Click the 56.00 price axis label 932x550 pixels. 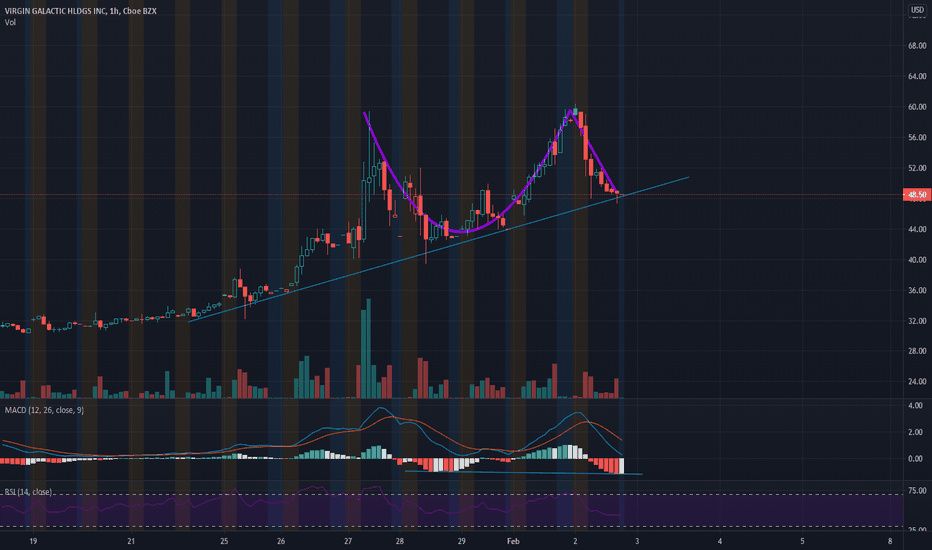click(917, 137)
